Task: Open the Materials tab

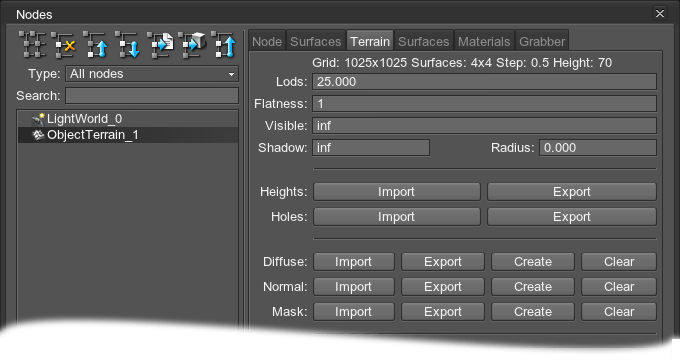Action: click(x=484, y=41)
